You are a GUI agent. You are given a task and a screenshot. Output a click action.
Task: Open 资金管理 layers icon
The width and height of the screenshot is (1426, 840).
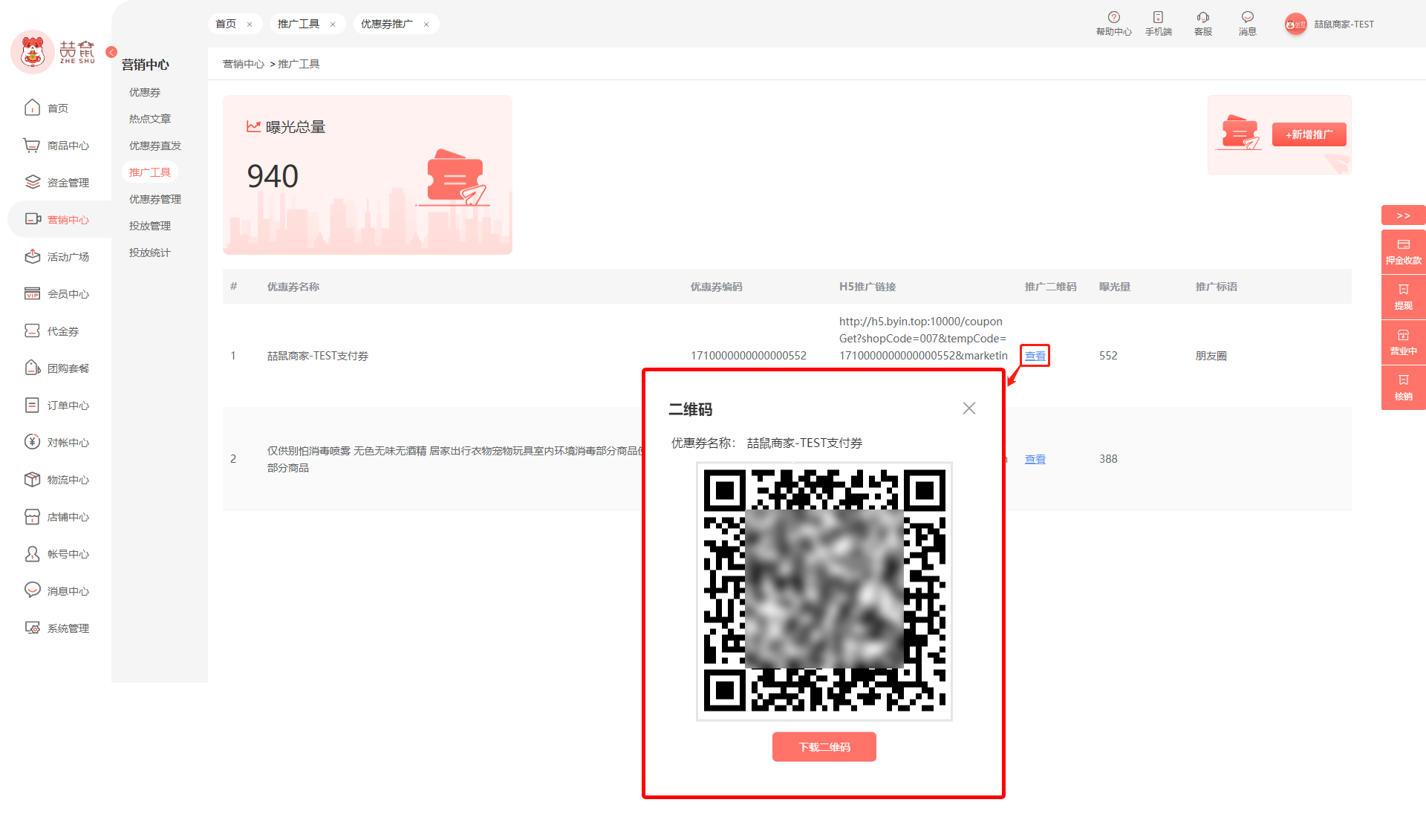click(x=32, y=182)
